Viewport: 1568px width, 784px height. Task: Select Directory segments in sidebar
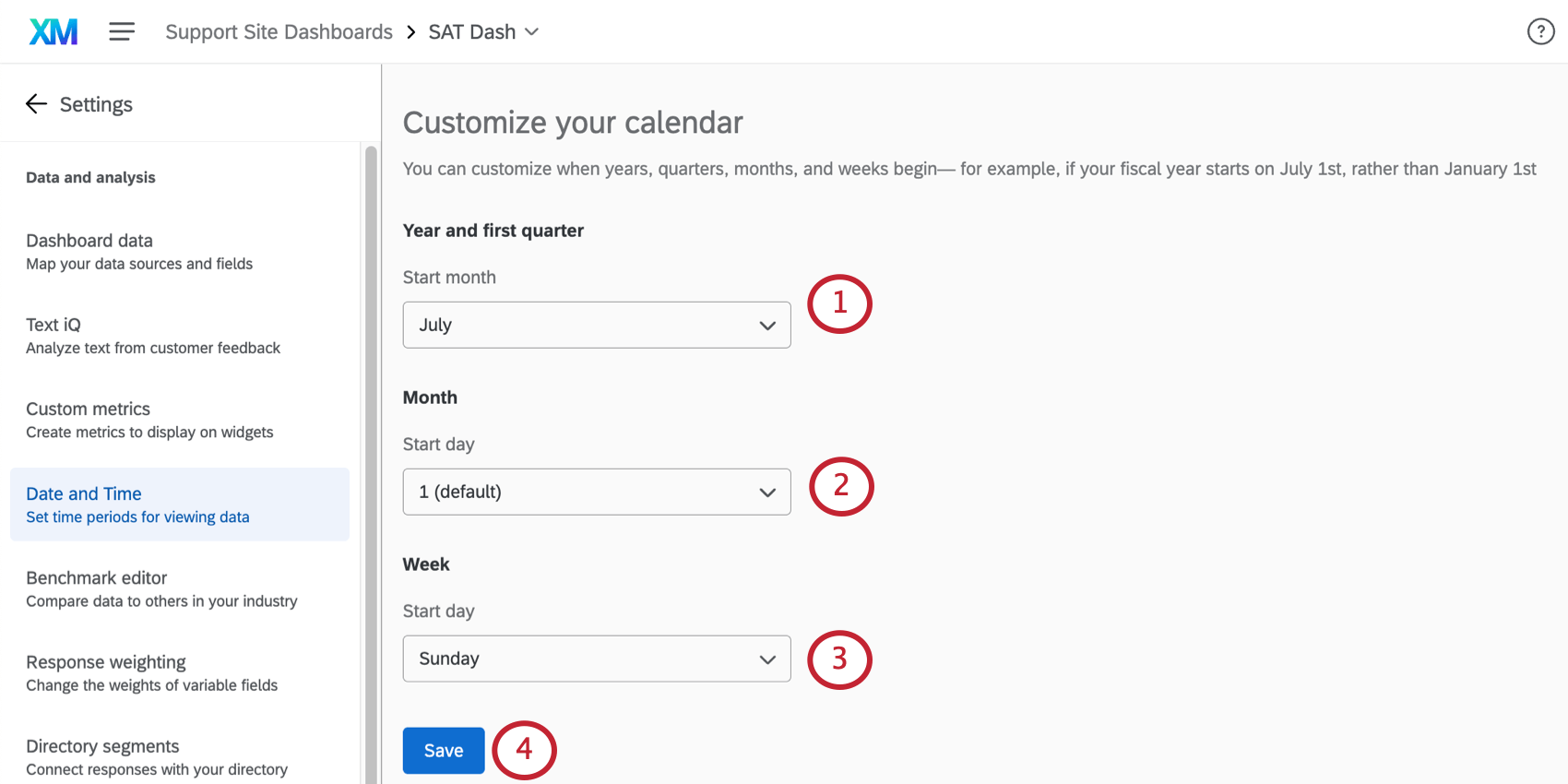tap(102, 745)
